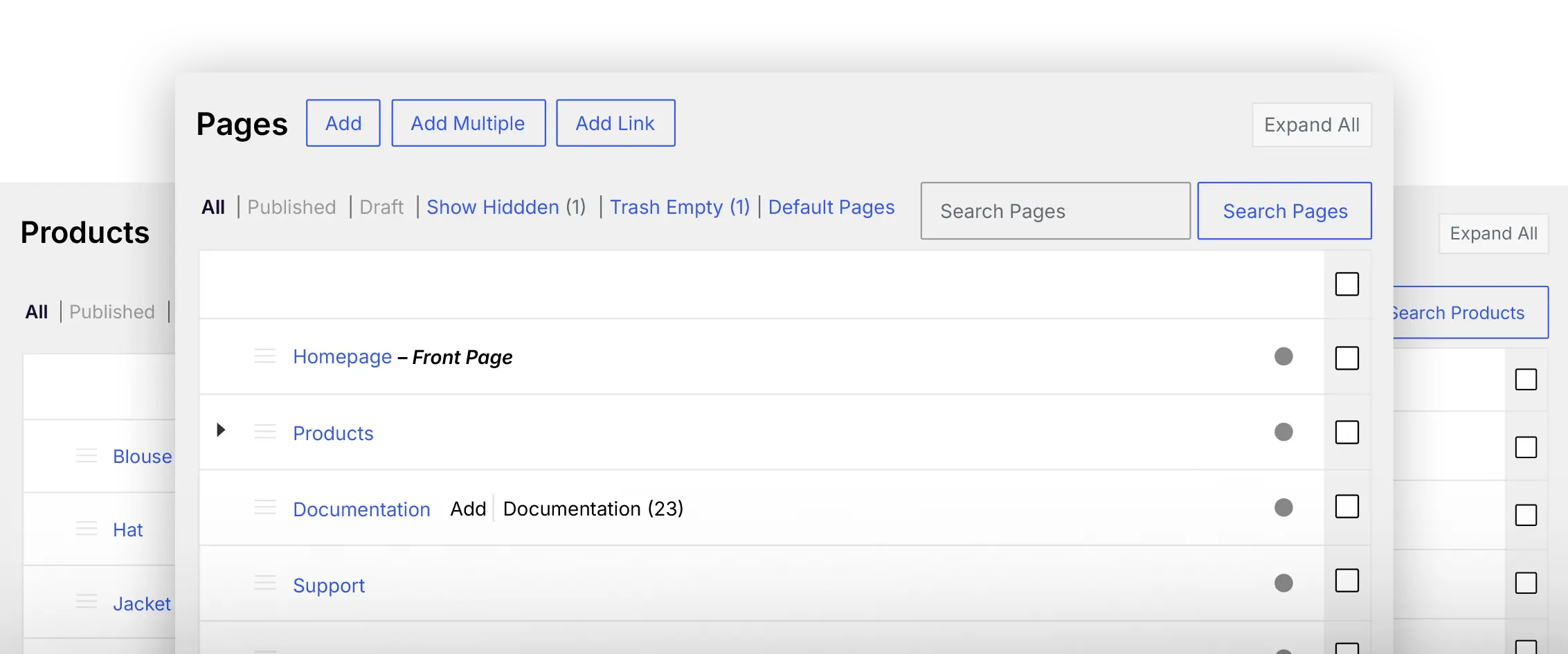Check the Support row checkbox
This screenshot has width=1568, height=654.
pos(1347,580)
